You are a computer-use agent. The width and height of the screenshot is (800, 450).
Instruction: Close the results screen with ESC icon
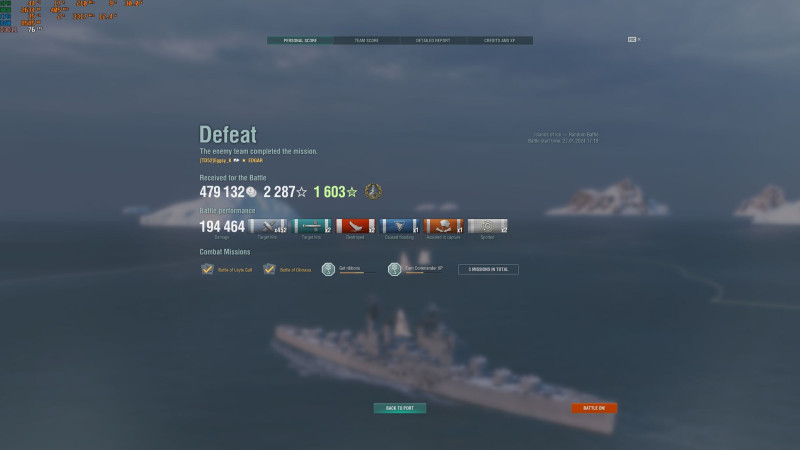(x=634, y=39)
